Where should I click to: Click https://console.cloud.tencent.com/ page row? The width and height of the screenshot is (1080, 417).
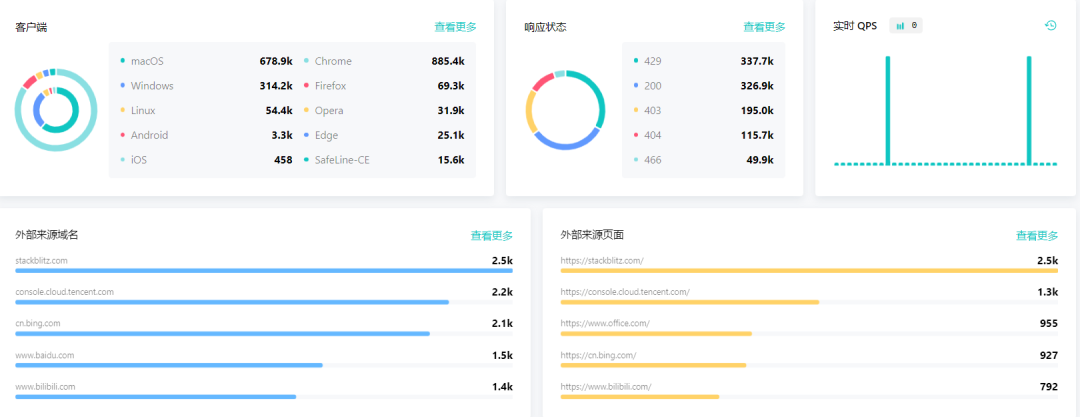809,297
